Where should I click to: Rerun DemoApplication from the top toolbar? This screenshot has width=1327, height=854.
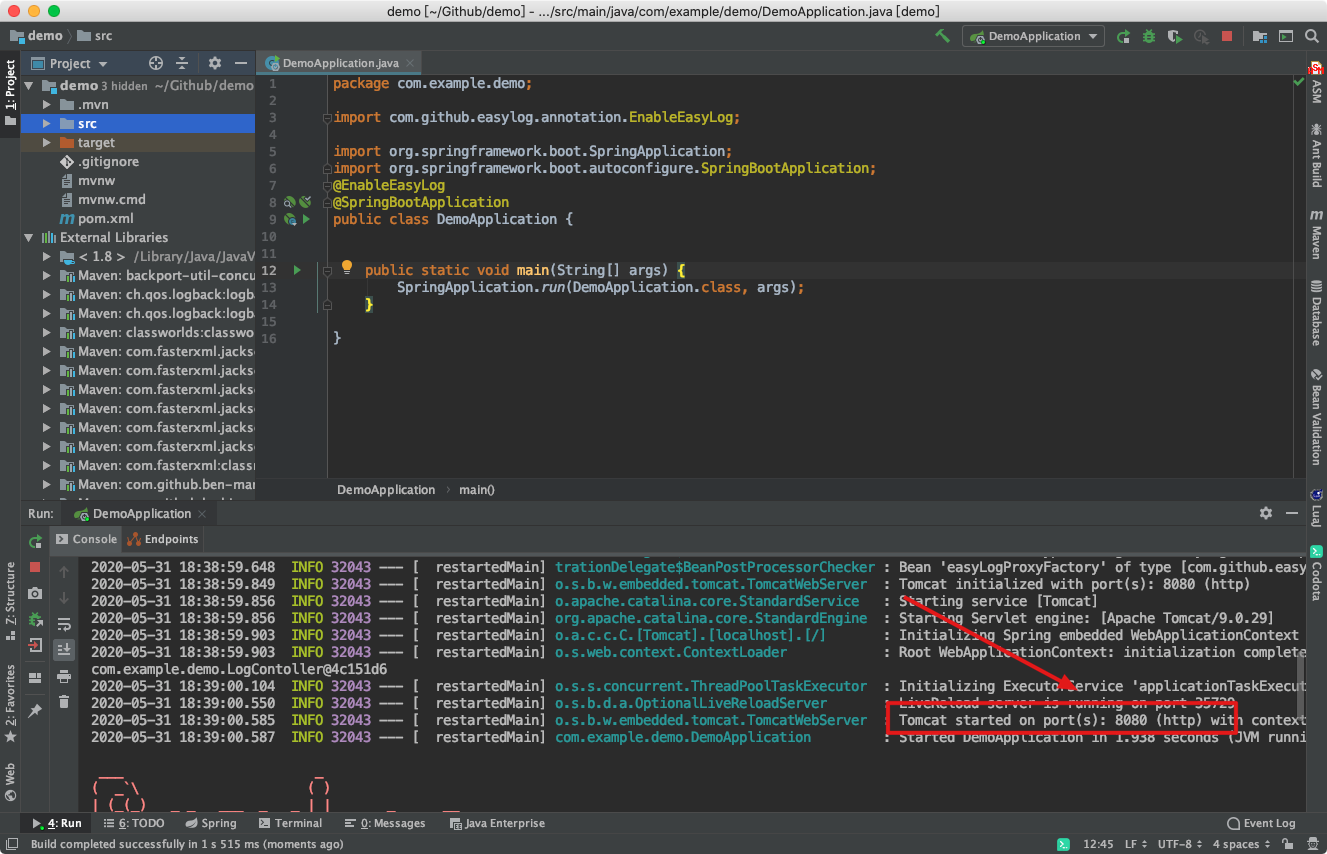click(1123, 36)
